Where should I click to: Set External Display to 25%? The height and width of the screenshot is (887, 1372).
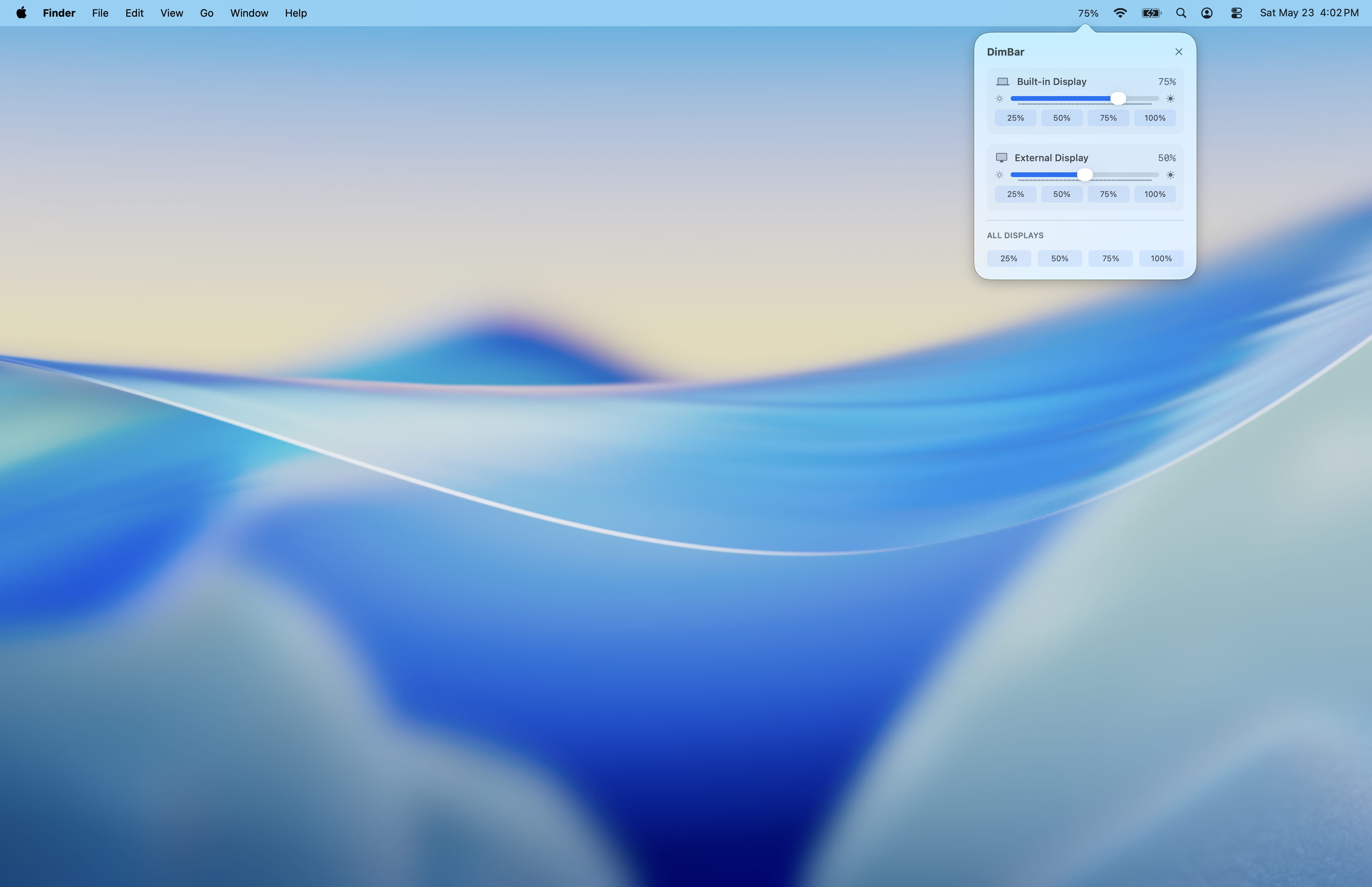click(x=1016, y=194)
